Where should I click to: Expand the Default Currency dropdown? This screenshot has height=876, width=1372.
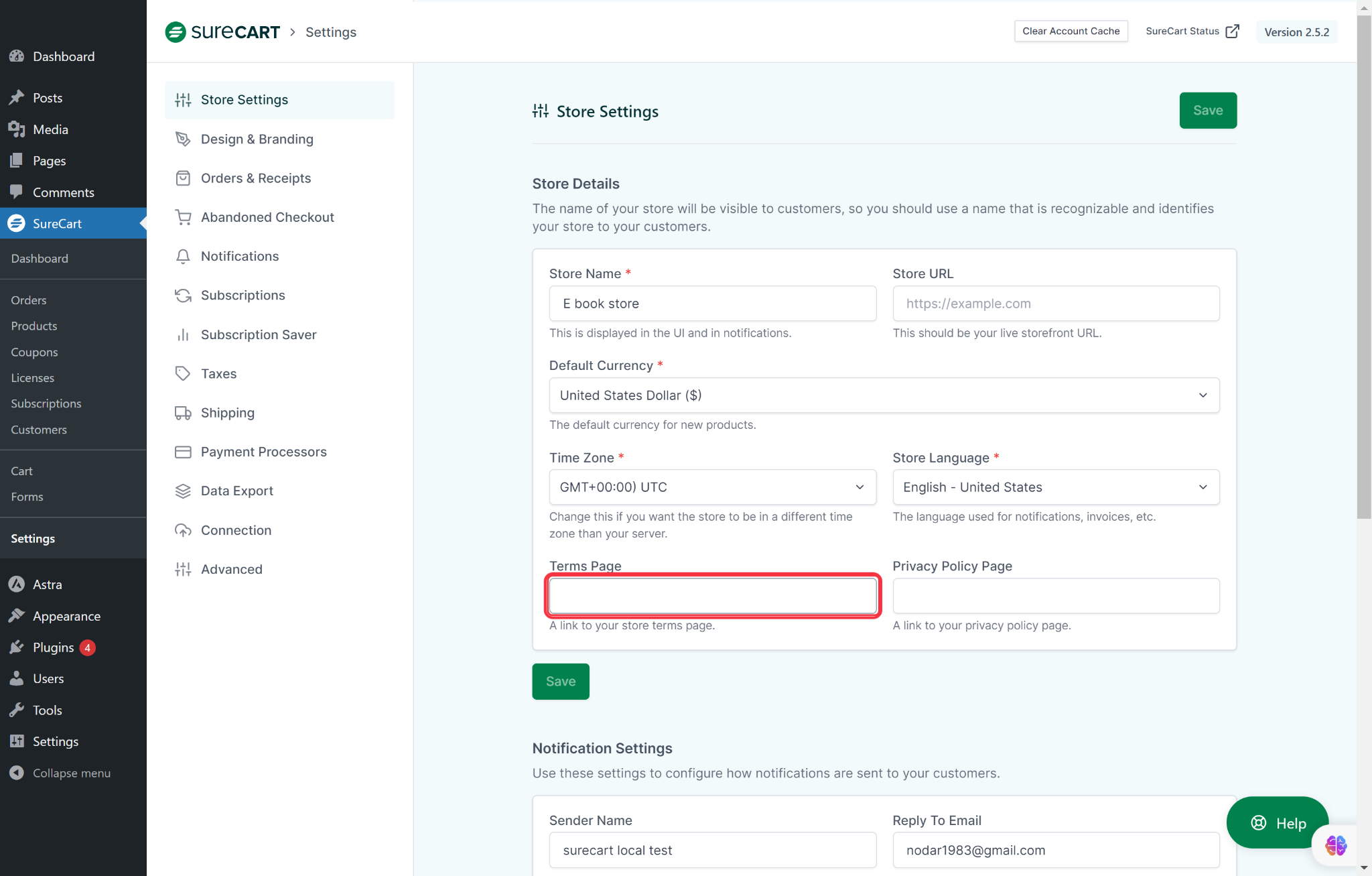click(884, 395)
